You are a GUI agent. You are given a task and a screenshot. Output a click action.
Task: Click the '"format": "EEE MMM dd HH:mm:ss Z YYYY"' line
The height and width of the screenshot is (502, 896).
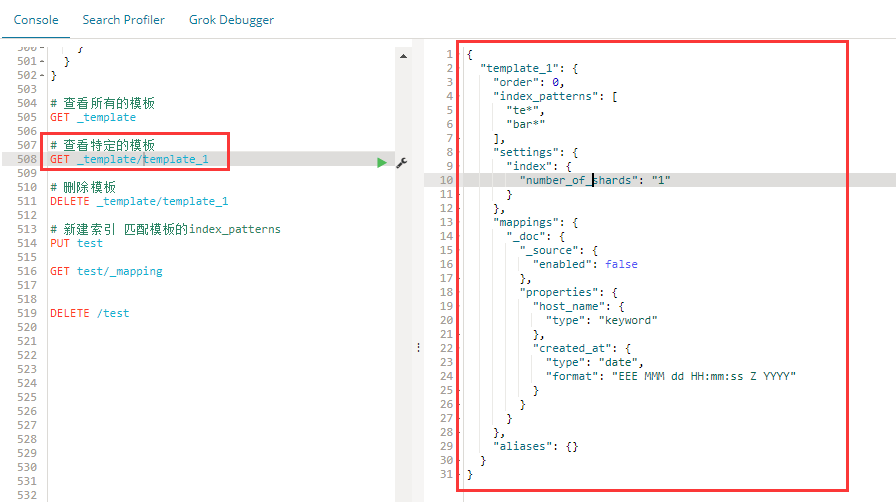pyautogui.click(x=671, y=376)
